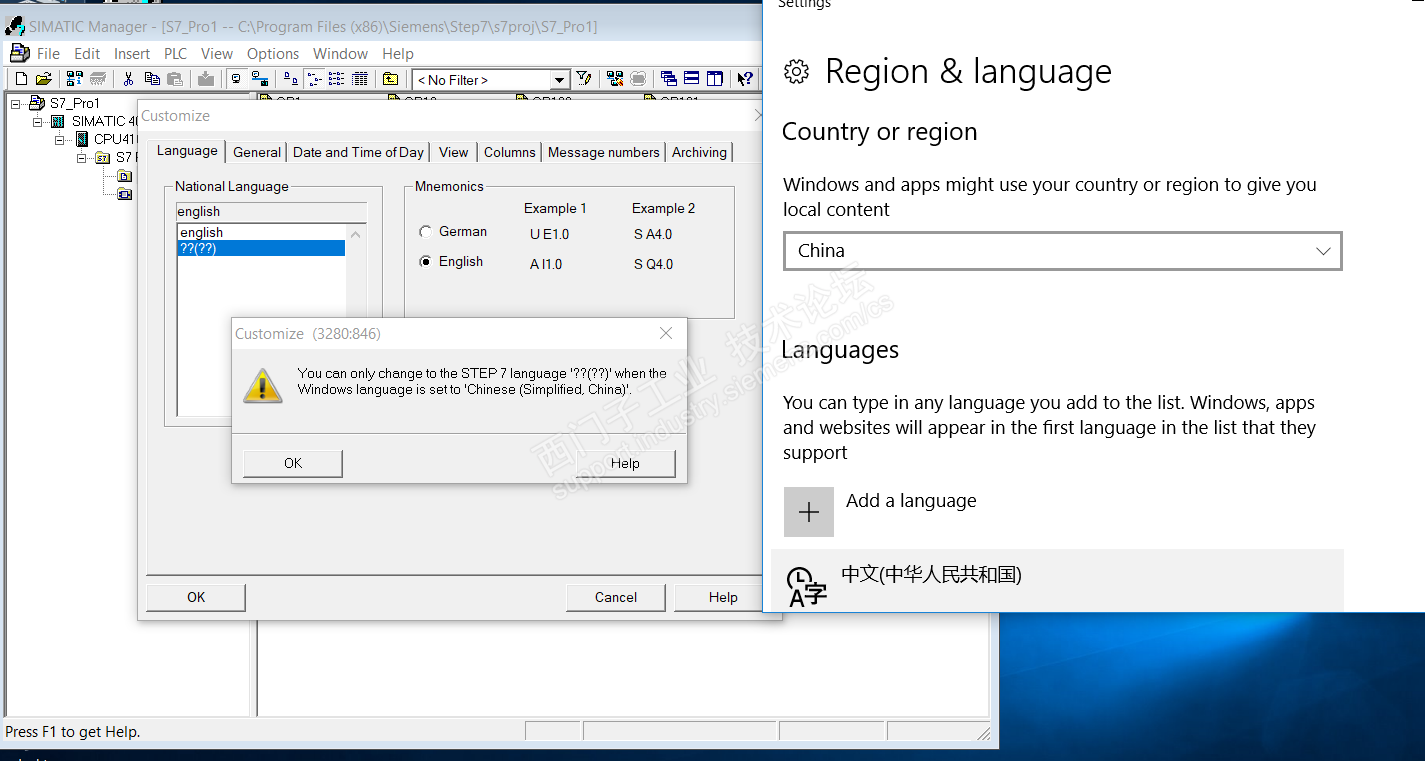Click the plus icon for Add a language
Image resolution: width=1425 pixels, height=761 pixels.
809,512
